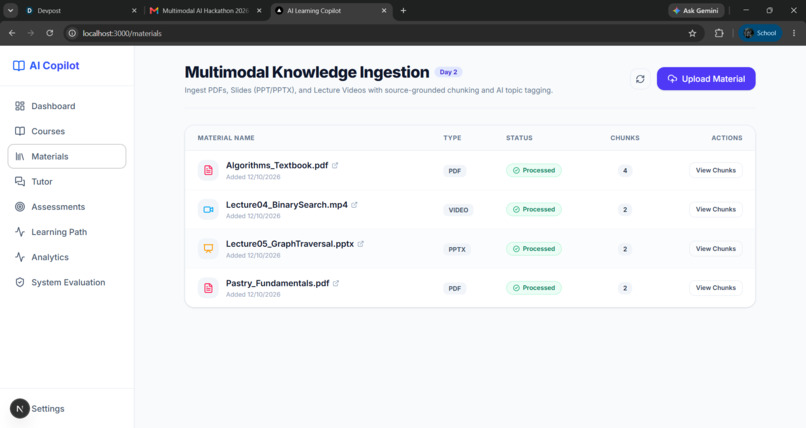The image size is (806, 428).
Task: Click the PPTX type tag
Action: (x=457, y=249)
